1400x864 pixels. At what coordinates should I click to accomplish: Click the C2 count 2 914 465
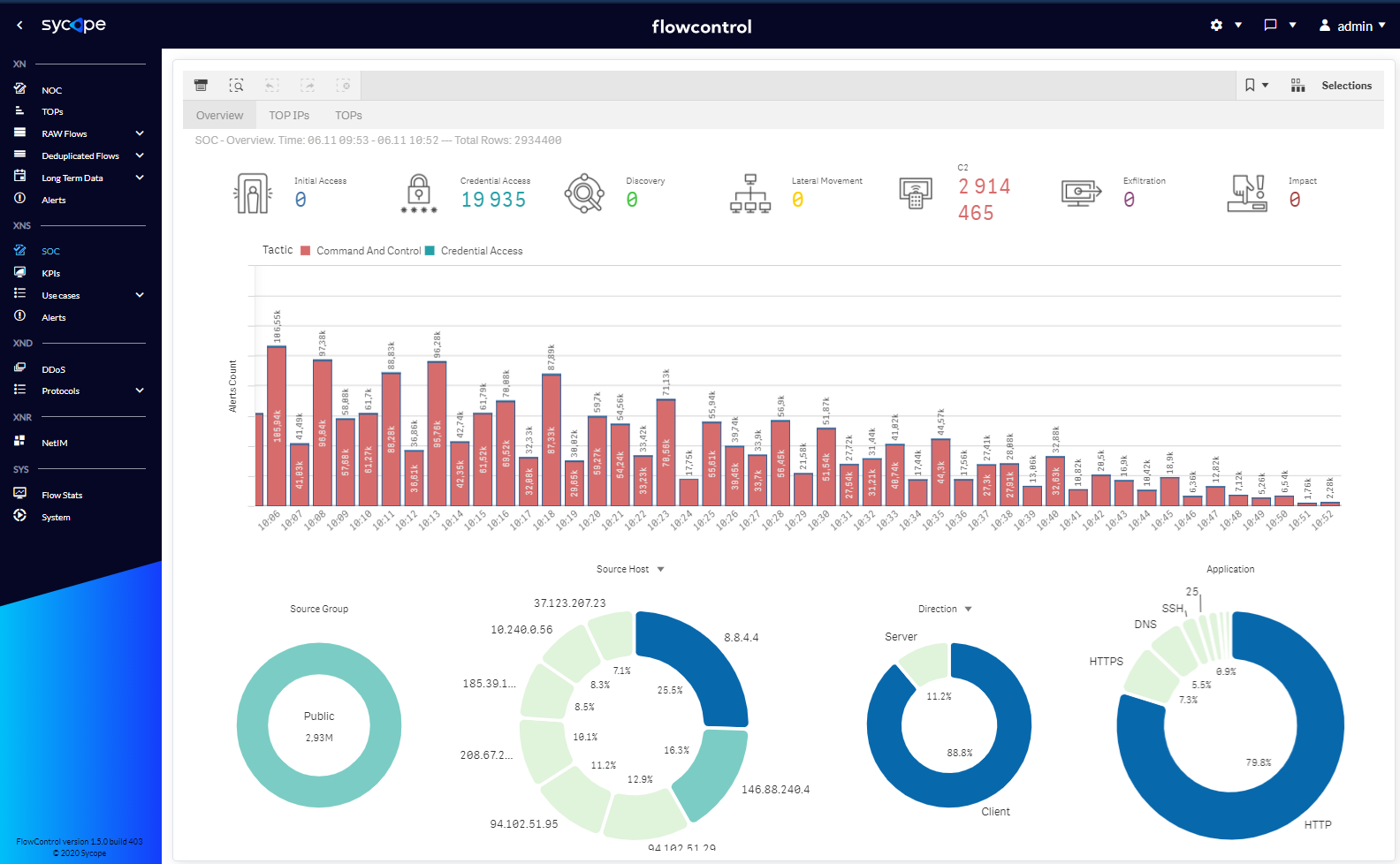pyautogui.click(x=984, y=200)
